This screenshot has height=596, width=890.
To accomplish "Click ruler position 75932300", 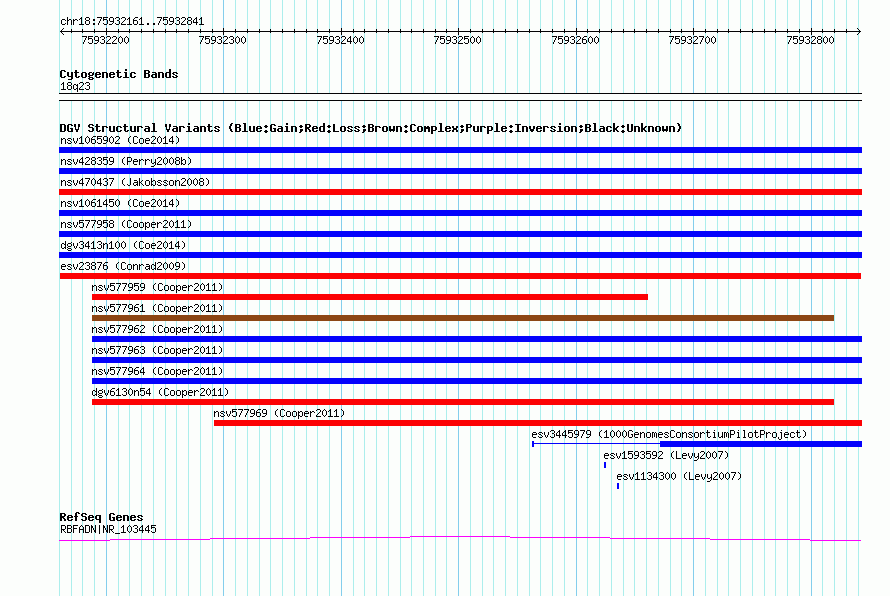I will (x=222, y=40).
